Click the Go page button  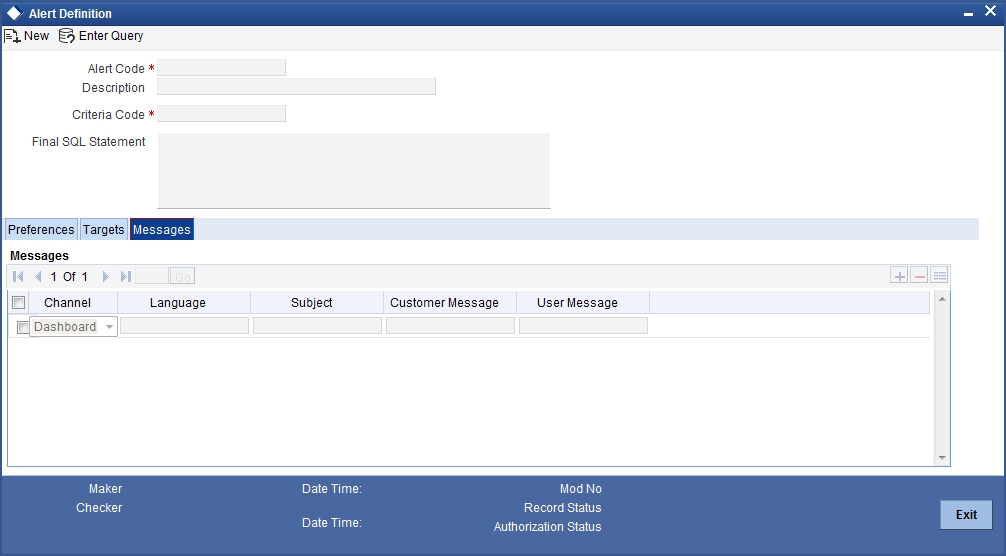pyautogui.click(x=183, y=276)
